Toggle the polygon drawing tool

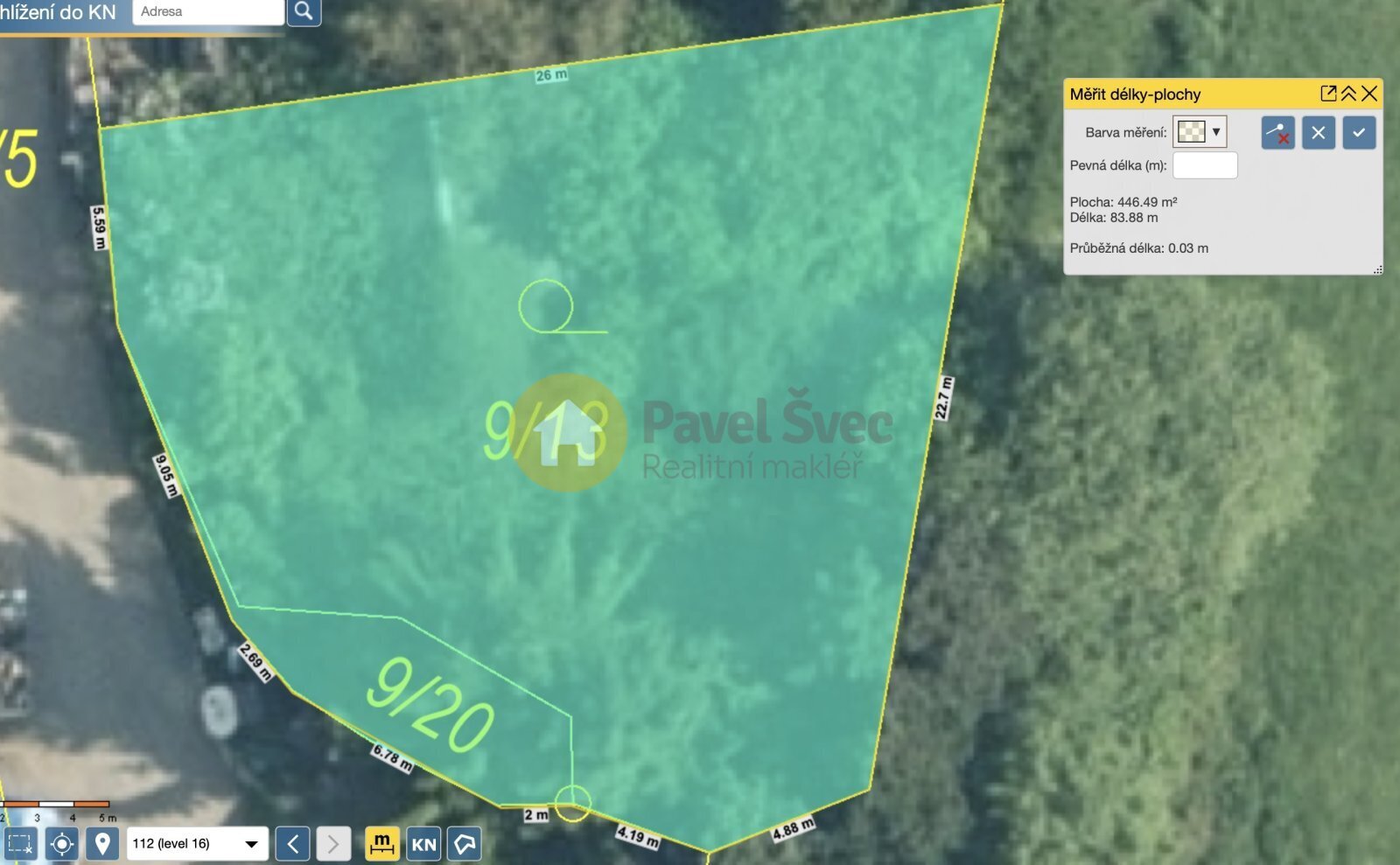(x=465, y=844)
